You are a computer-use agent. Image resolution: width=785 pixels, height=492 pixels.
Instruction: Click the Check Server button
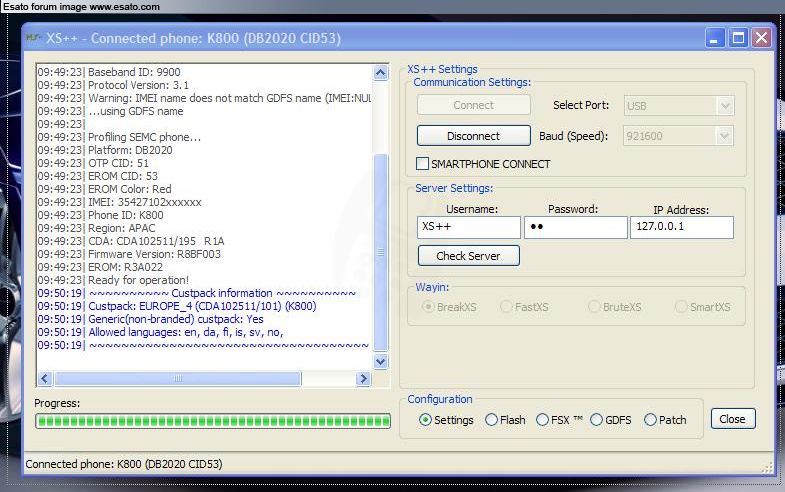click(x=468, y=256)
